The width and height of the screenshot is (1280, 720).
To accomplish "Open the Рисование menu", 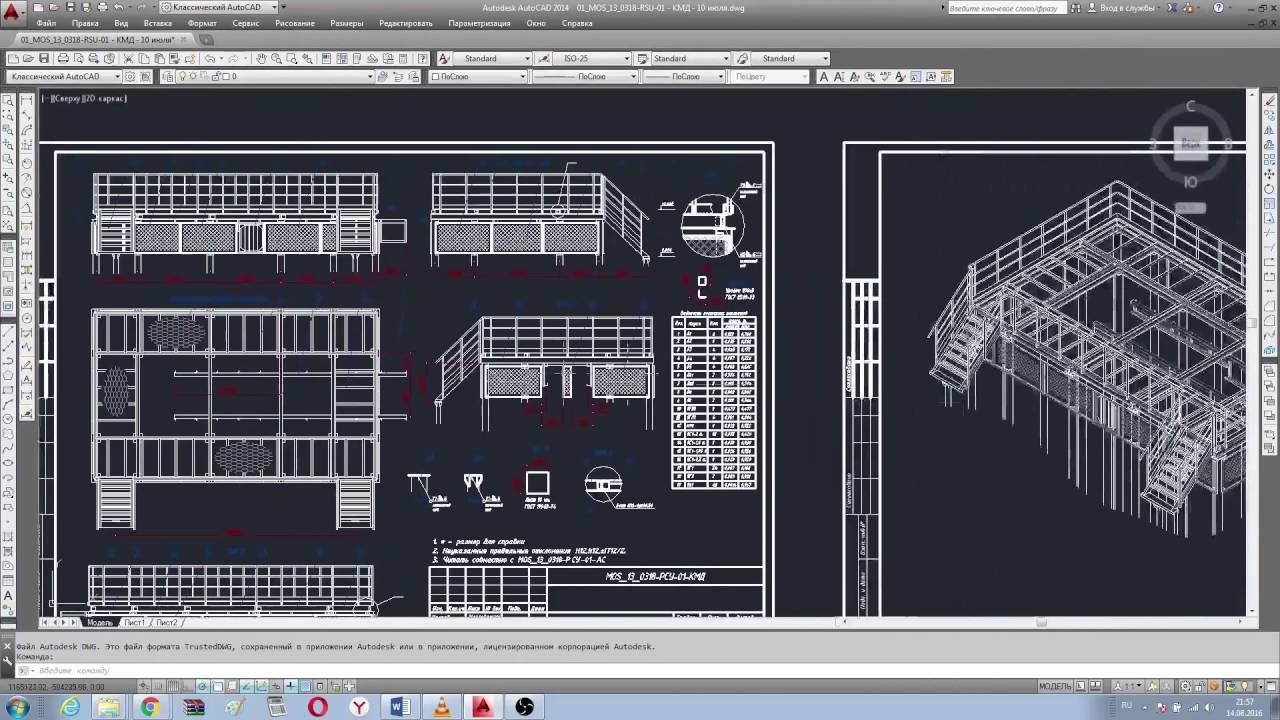I will click(295, 23).
